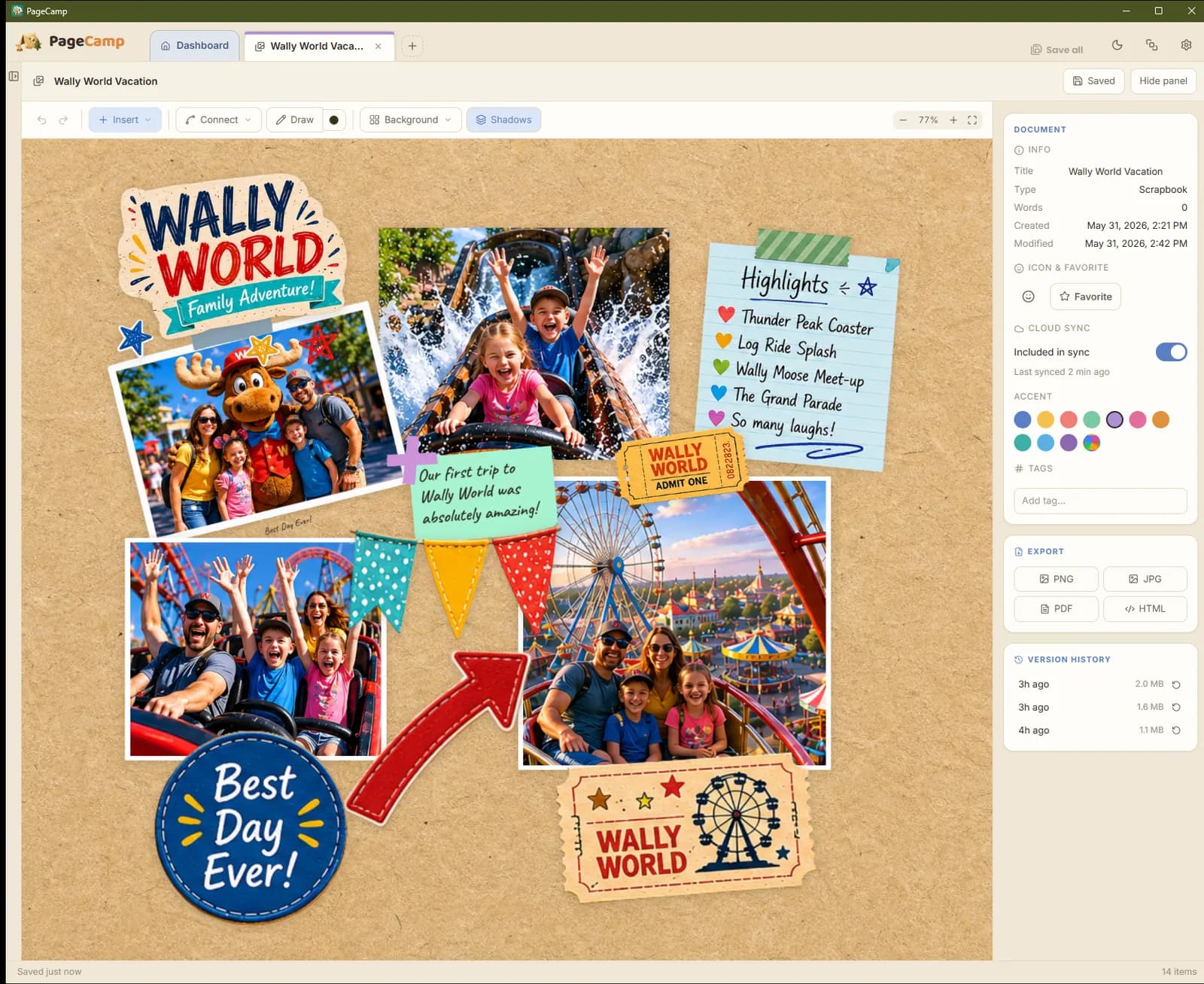The image size is (1204, 984).
Task: Restore the 1.6 MB version
Action: click(x=1176, y=707)
